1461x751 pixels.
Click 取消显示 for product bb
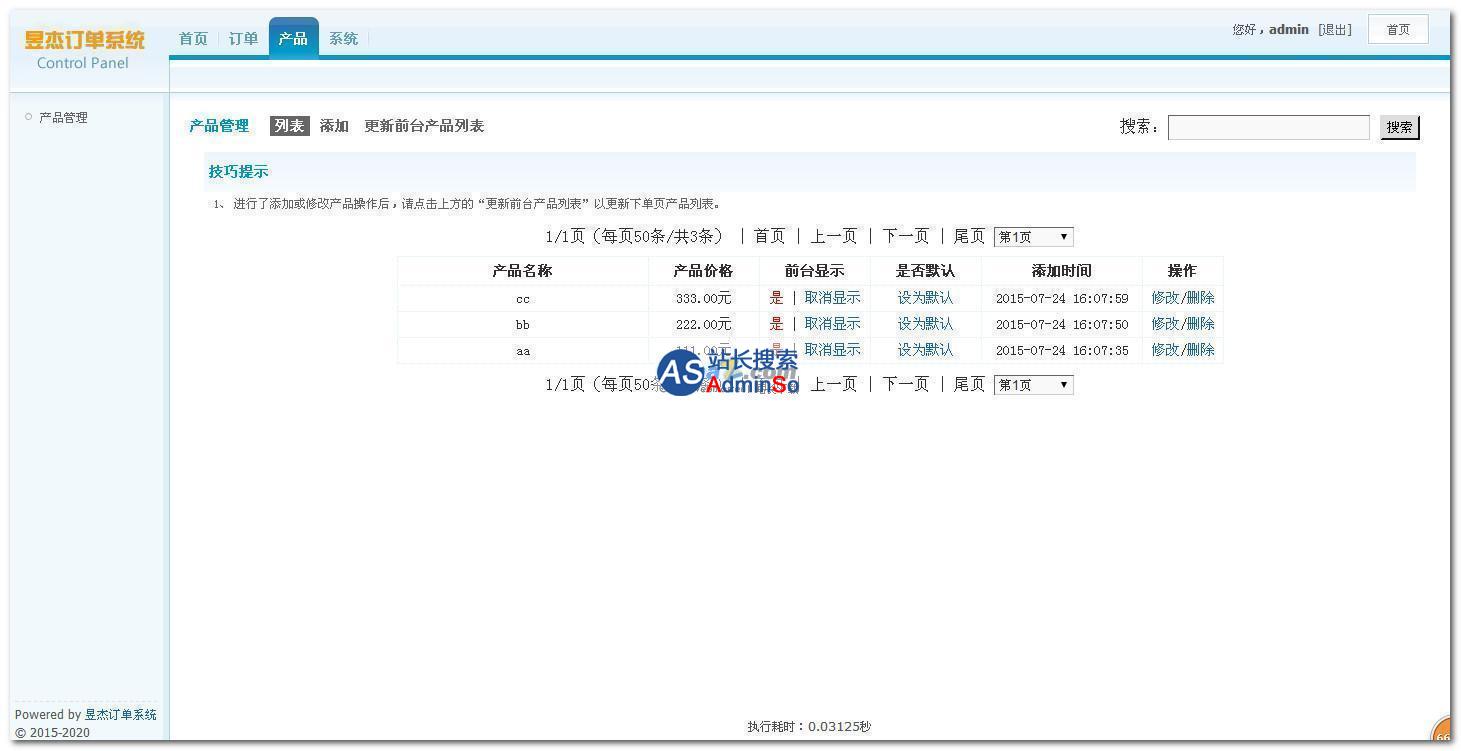tap(832, 324)
